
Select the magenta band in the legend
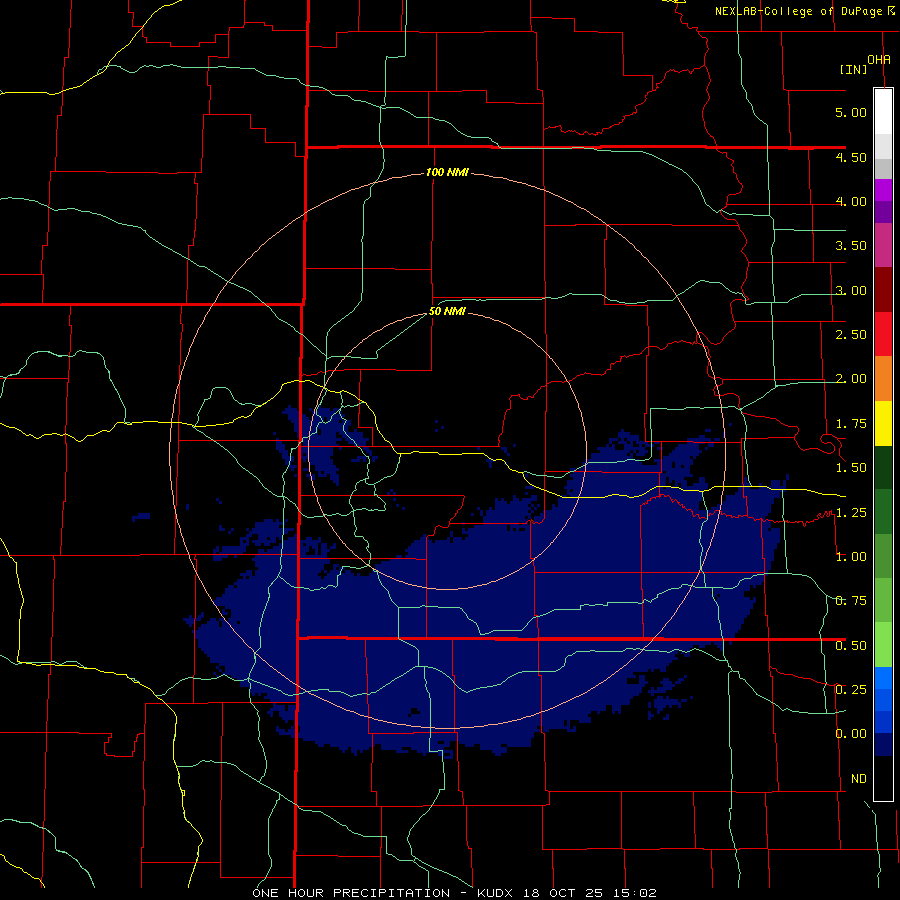pos(883,190)
